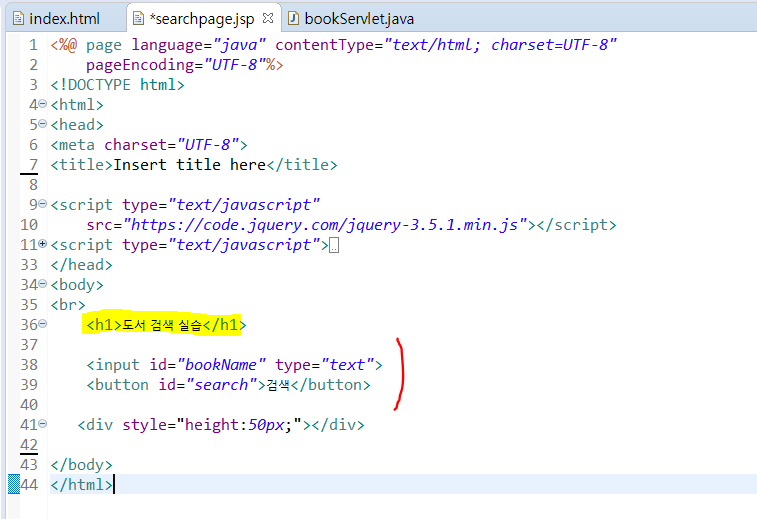Click line number 42 in the gutter
The width and height of the screenshot is (757, 519).
tap(29, 445)
